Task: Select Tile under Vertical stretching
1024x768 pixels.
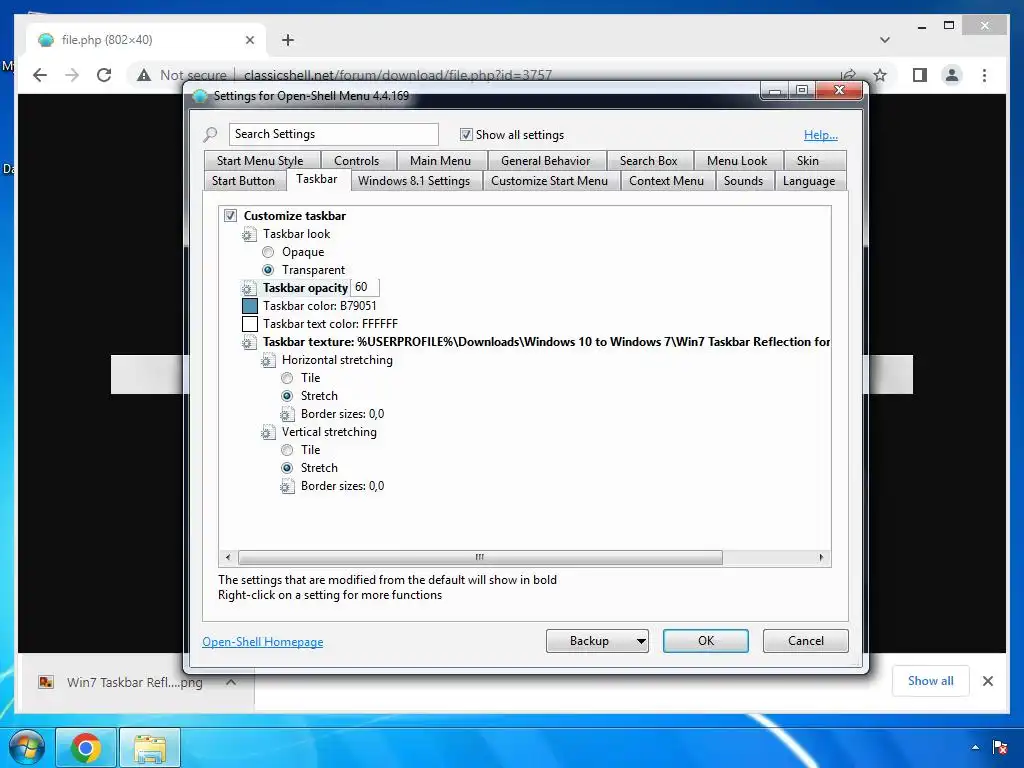Action: 287,450
